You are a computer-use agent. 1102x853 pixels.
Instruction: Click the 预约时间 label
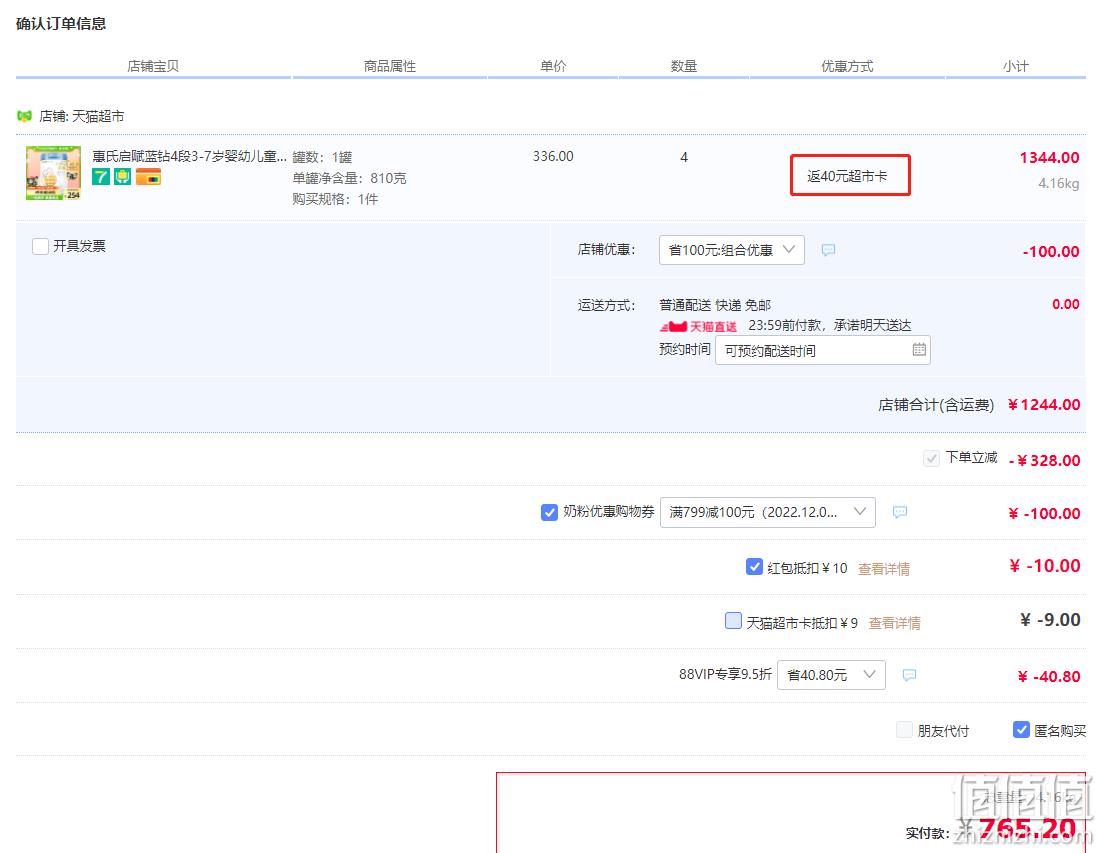coord(685,349)
